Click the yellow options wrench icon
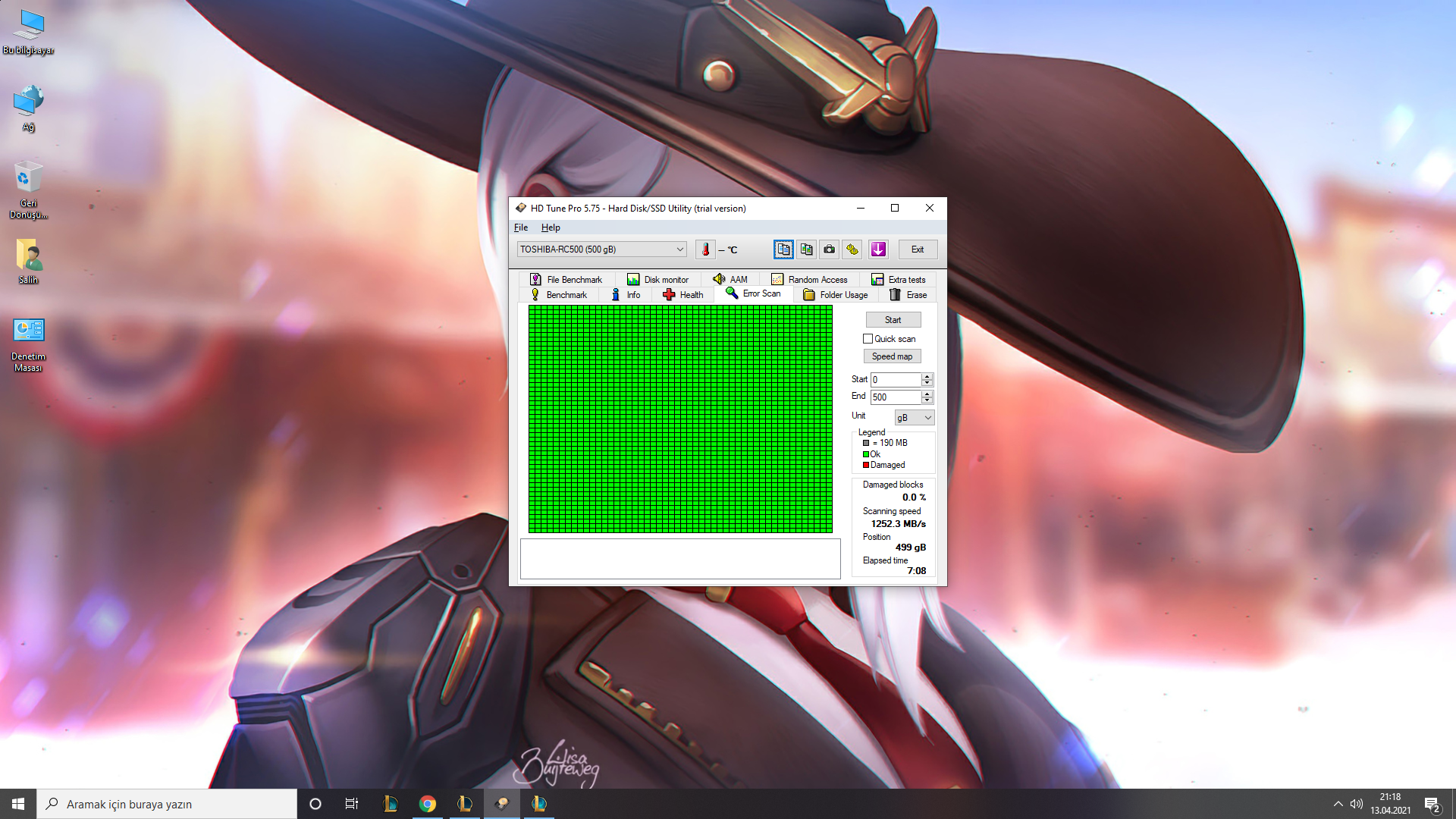The height and width of the screenshot is (819, 1456). (852, 249)
